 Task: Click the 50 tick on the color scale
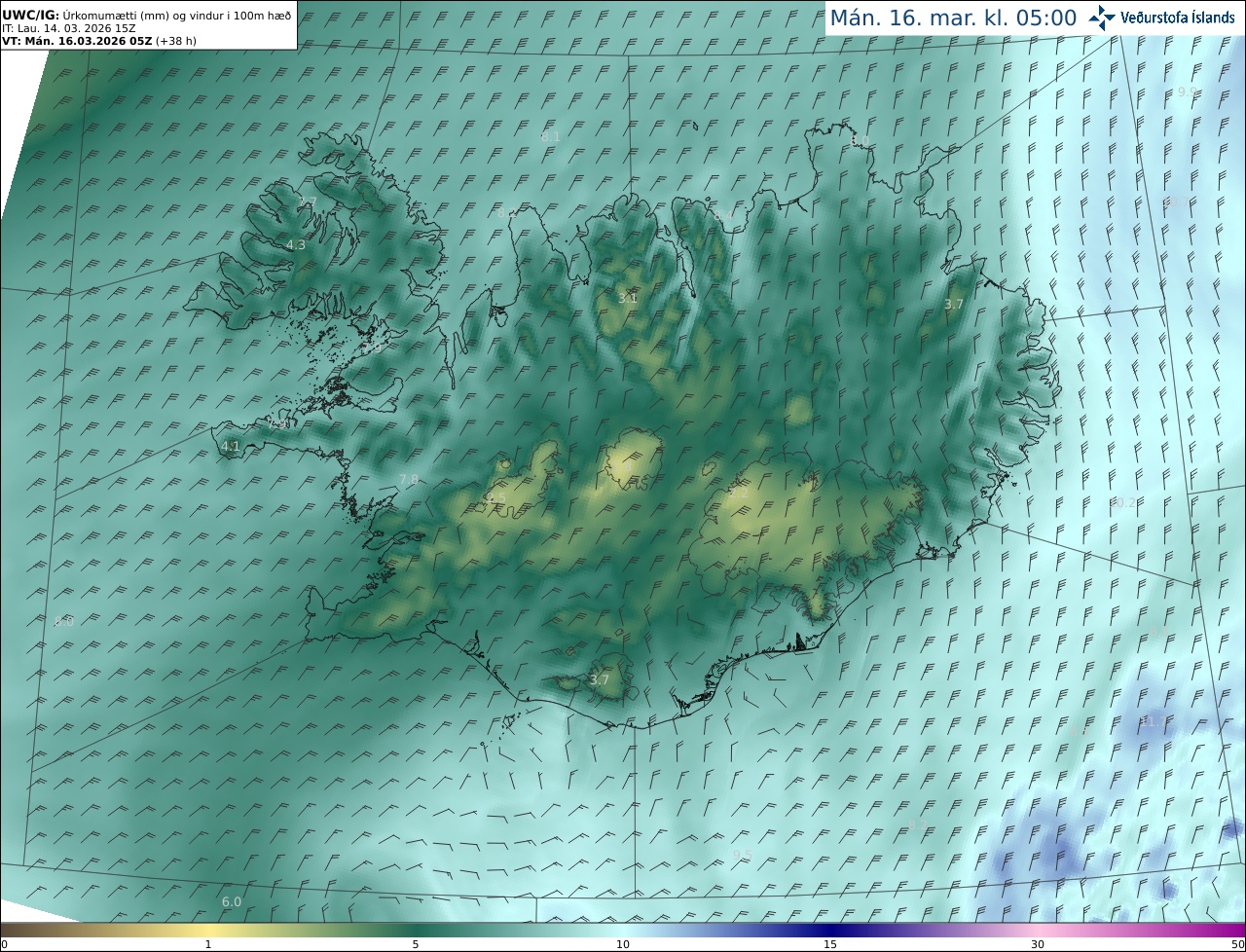point(1237,944)
